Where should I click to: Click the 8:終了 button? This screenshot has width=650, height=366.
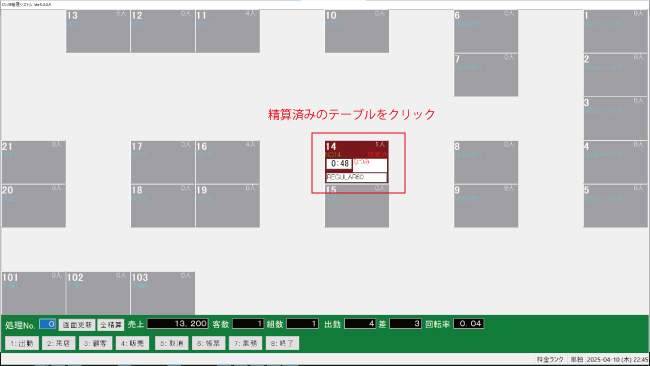(282, 343)
